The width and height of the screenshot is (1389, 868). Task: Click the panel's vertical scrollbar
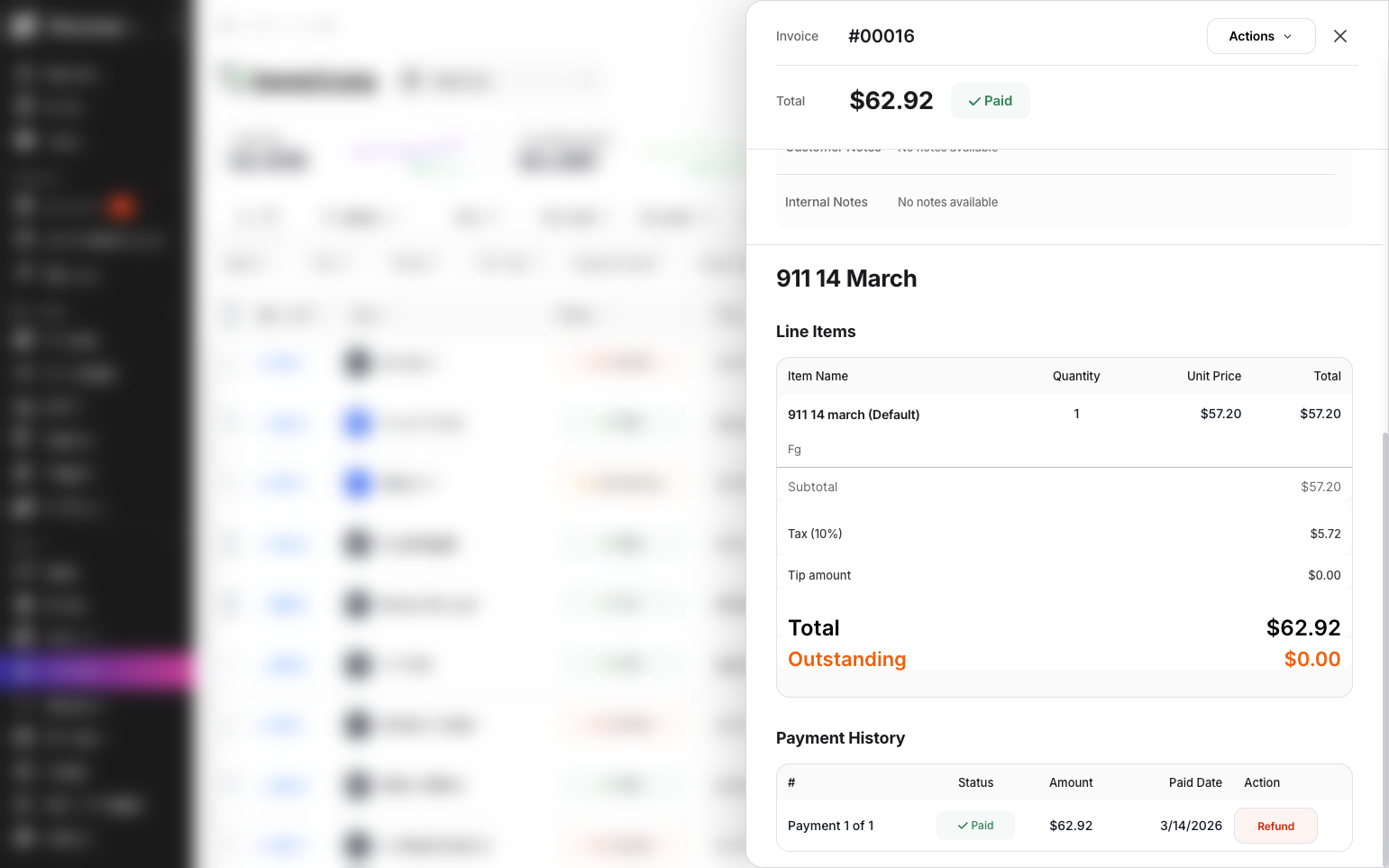[x=1384, y=649]
